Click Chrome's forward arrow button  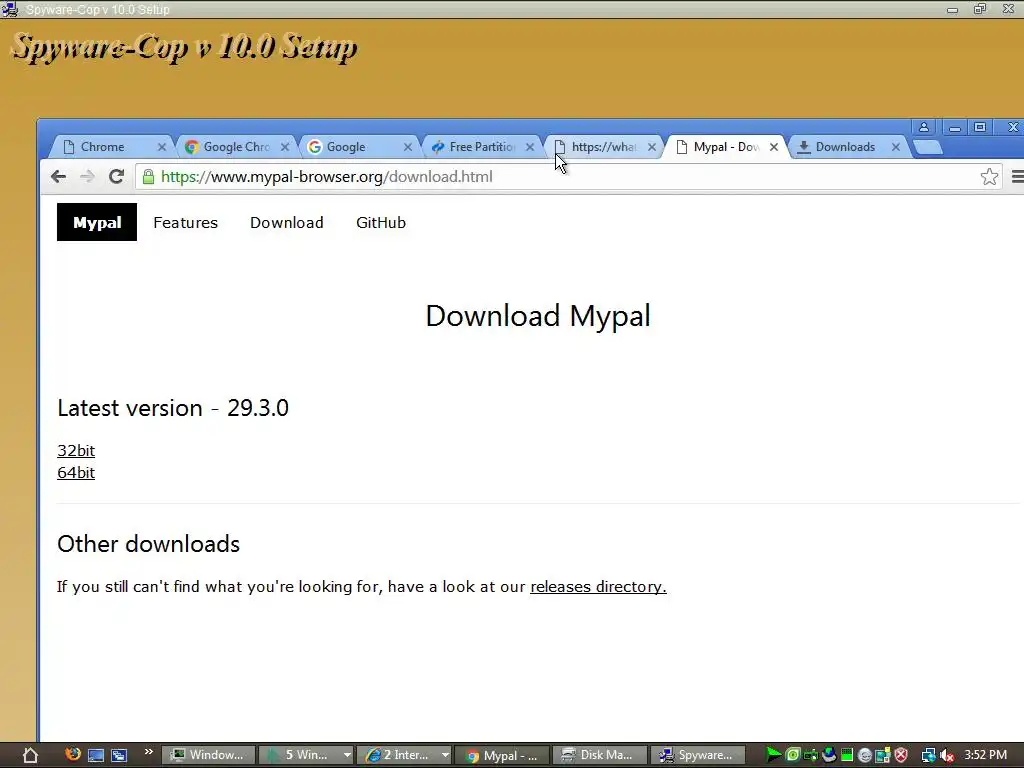point(87,176)
